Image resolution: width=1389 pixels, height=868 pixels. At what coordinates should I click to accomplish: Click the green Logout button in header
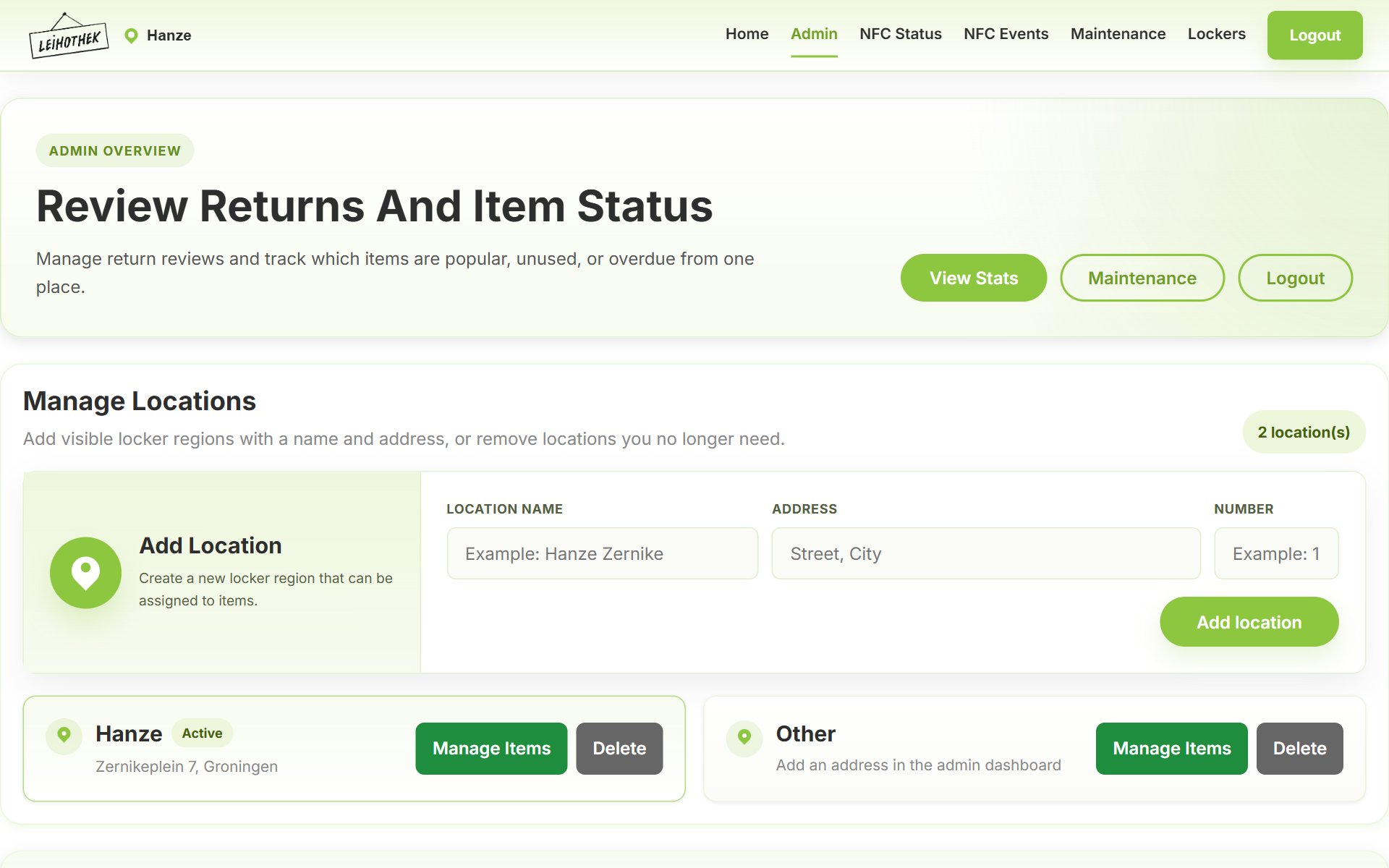(x=1314, y=35)
